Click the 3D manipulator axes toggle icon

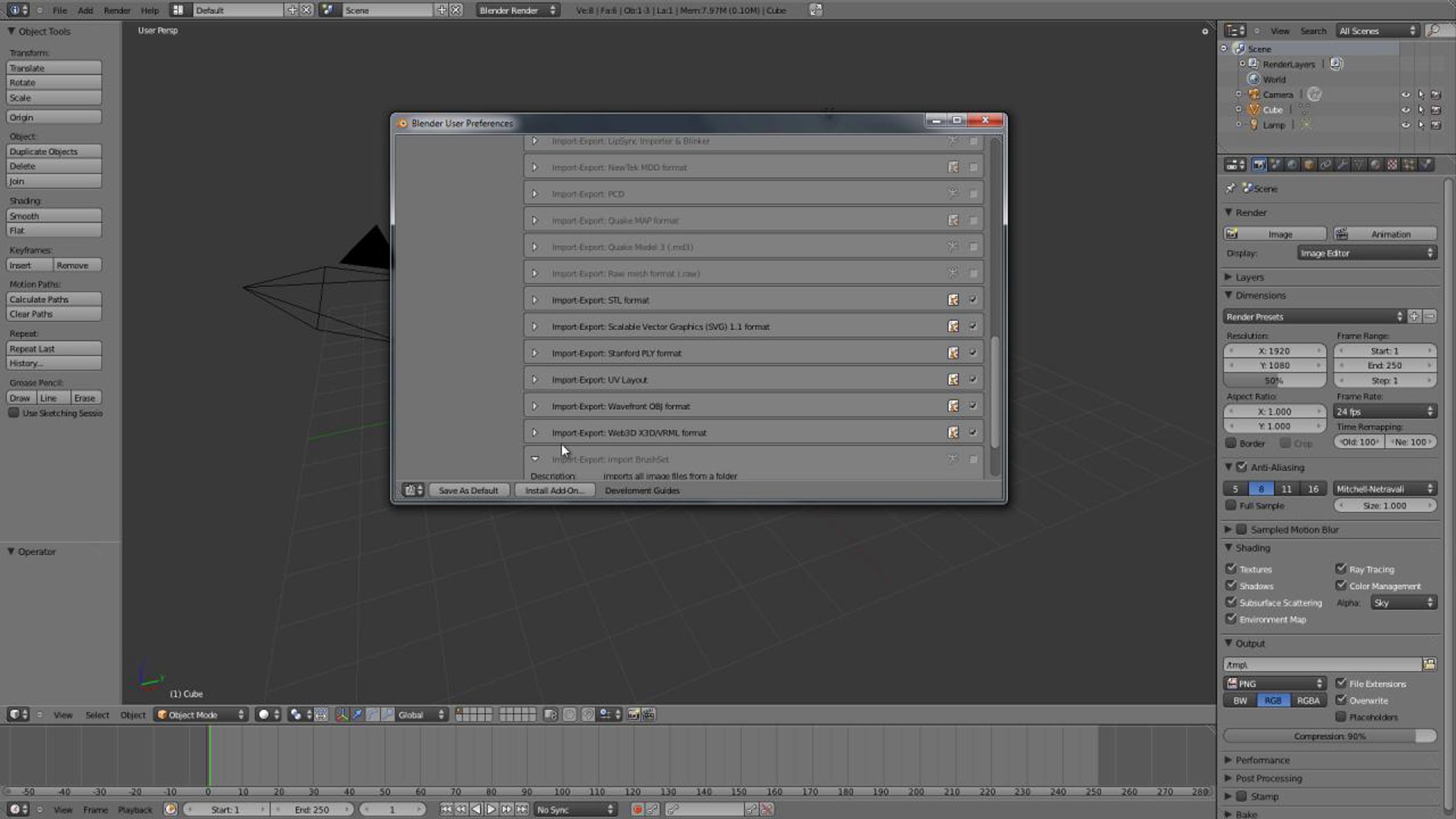pyautogui.click(x=342, y=715)
